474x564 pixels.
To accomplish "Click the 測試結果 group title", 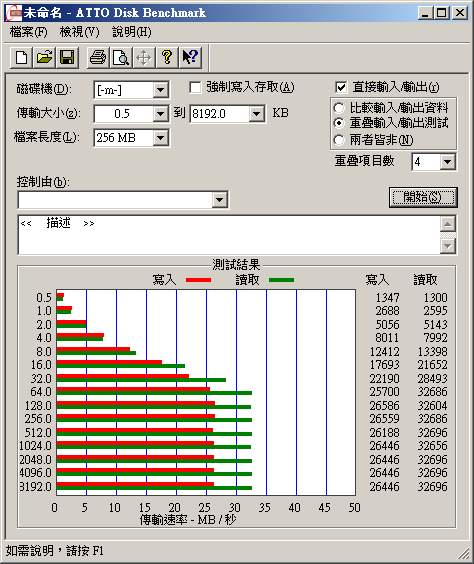I will pos(236,265).
